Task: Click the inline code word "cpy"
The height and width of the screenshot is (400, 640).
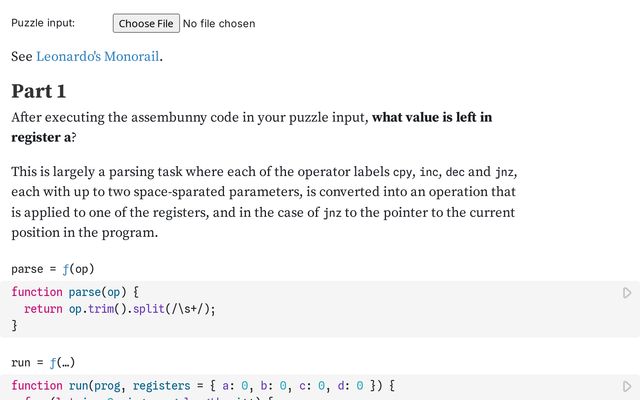Action: click(x=403, y=172)
